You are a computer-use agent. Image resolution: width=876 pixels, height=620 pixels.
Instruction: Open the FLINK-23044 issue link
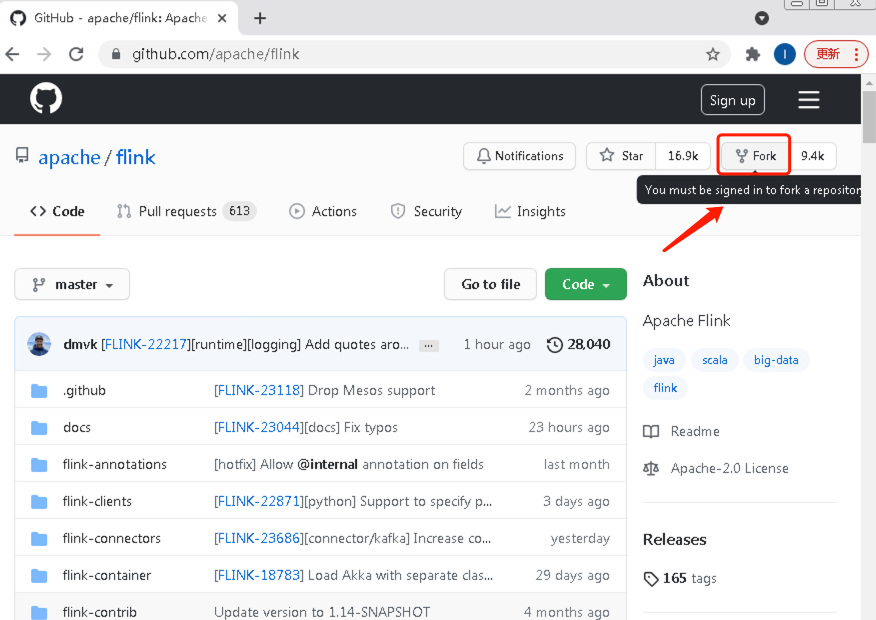[259, 427]
